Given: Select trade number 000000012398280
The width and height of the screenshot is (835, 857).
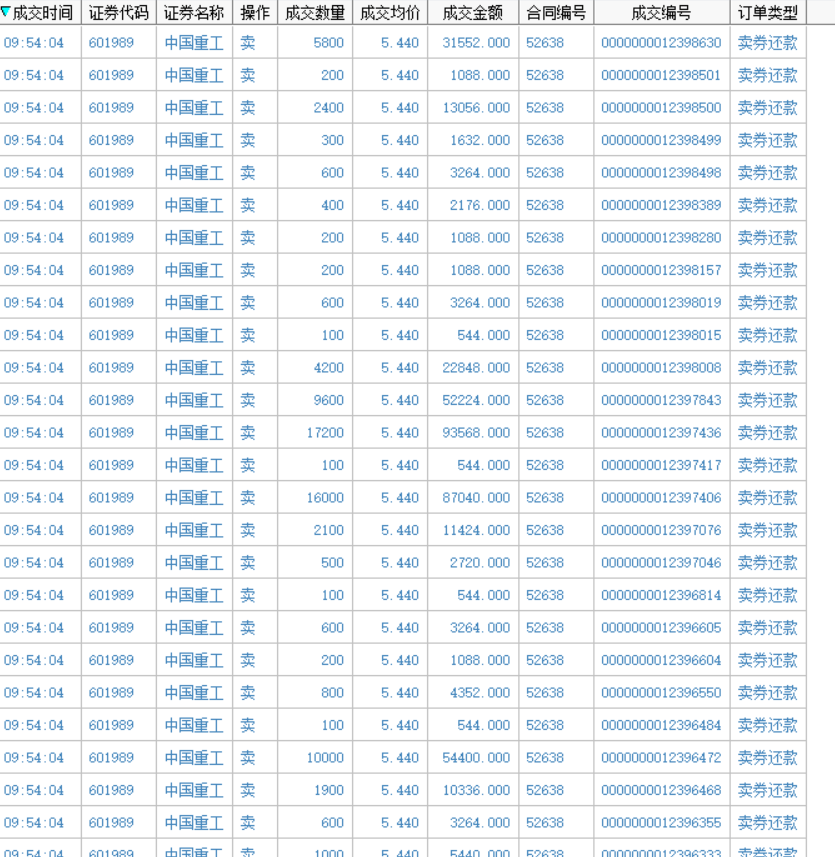Looking at the screenshot, I should tap(661, 238).
